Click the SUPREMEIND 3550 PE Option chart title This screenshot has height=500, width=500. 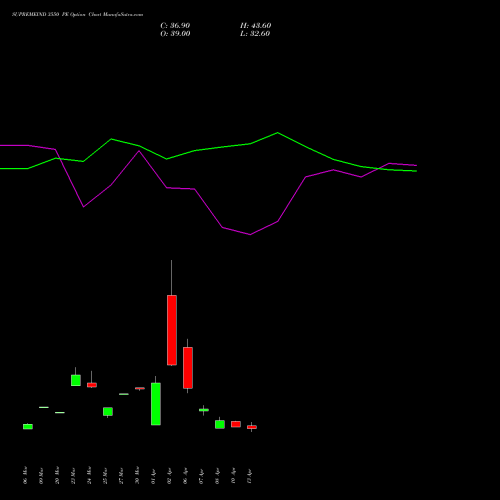77,15
